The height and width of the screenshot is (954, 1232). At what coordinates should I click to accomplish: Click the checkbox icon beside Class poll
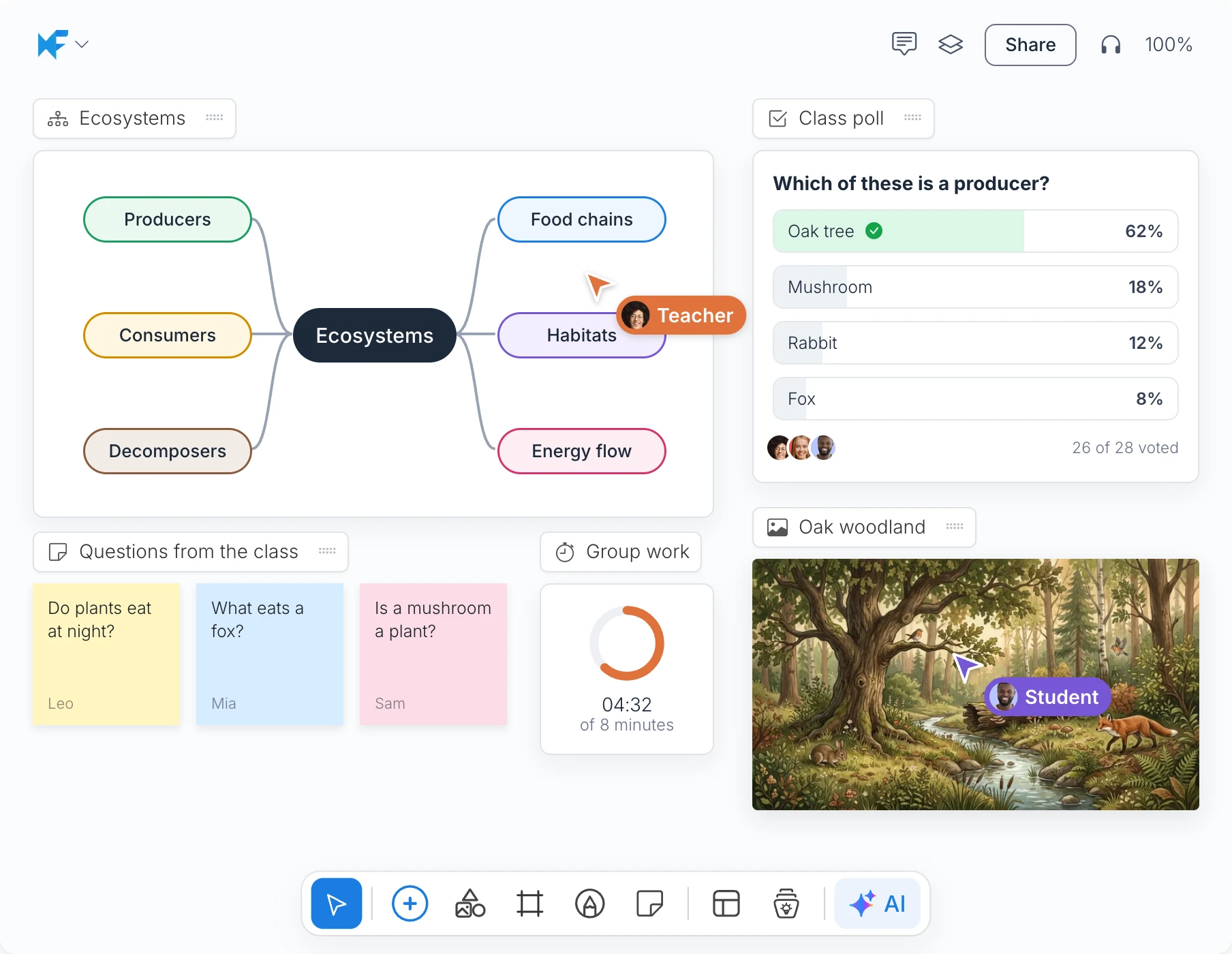777,119
